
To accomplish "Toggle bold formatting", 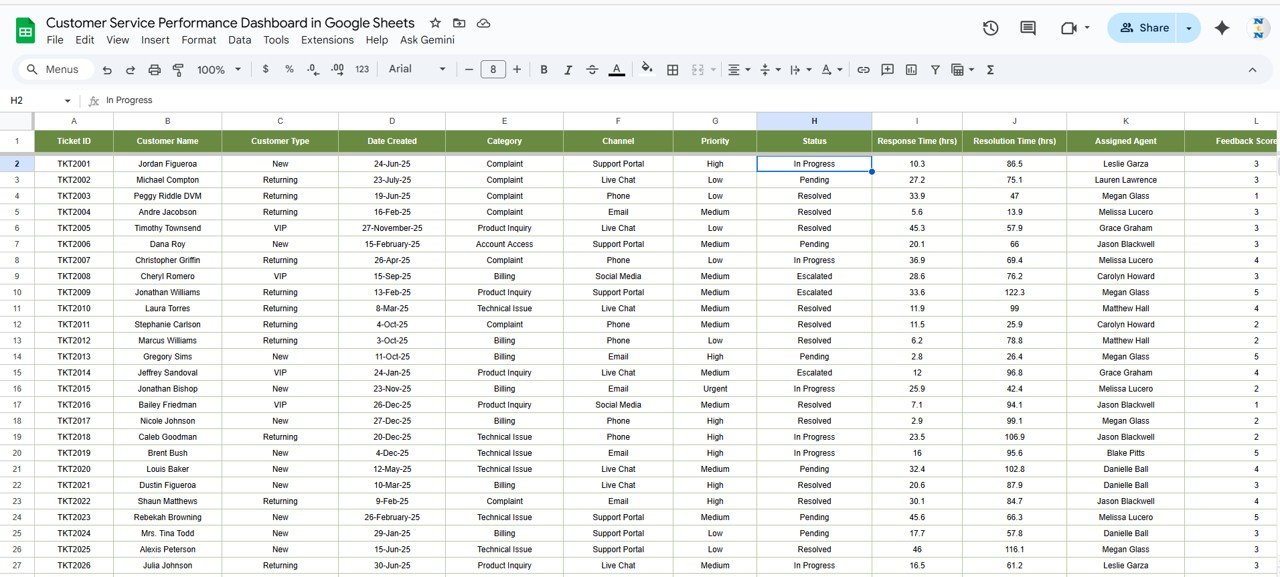I will 543,70.
